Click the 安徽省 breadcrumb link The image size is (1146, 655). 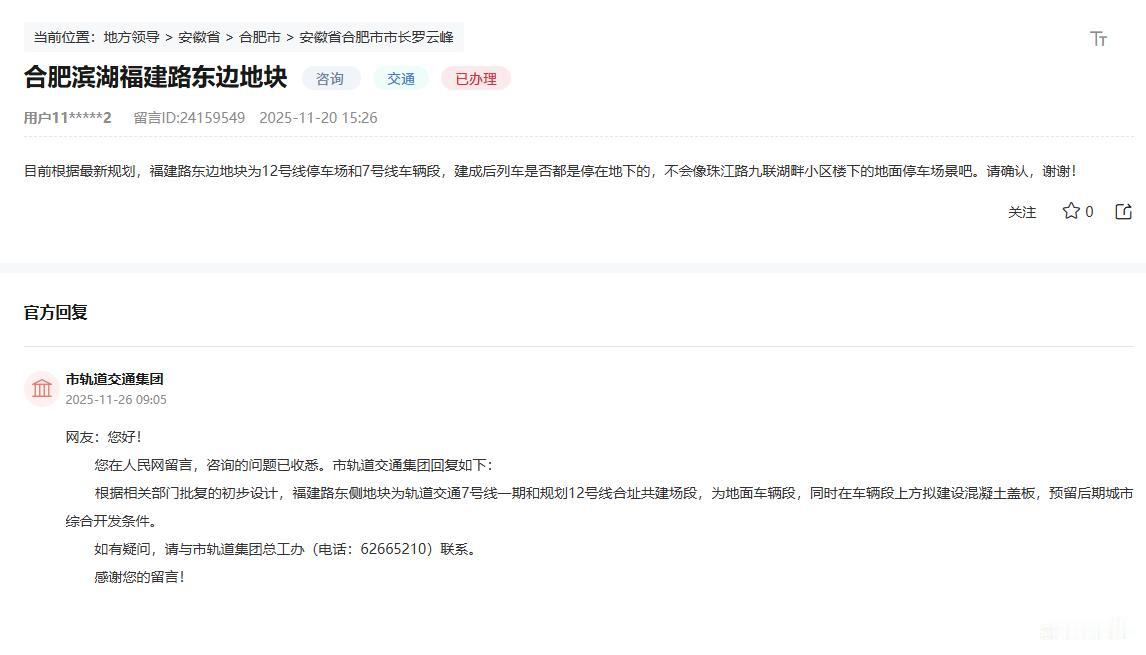[x=199, y=36]
